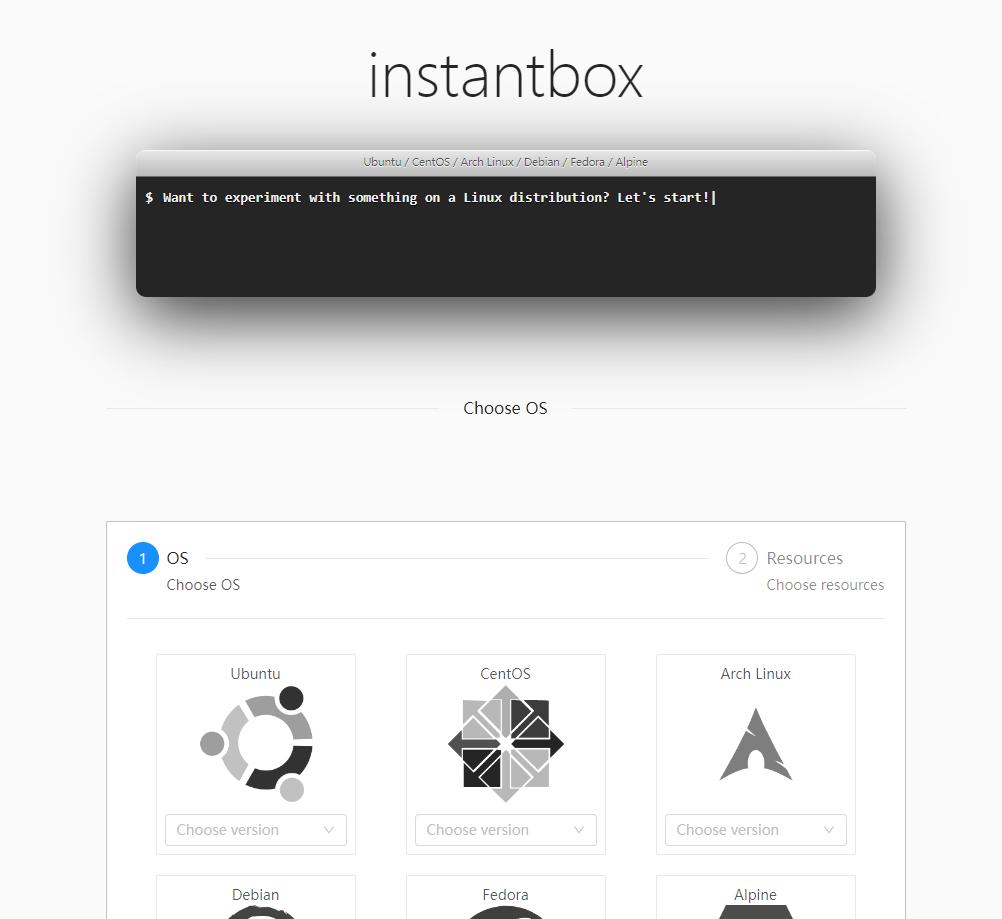Select the Alpine link in the terminal header

[x=631, y=161]
